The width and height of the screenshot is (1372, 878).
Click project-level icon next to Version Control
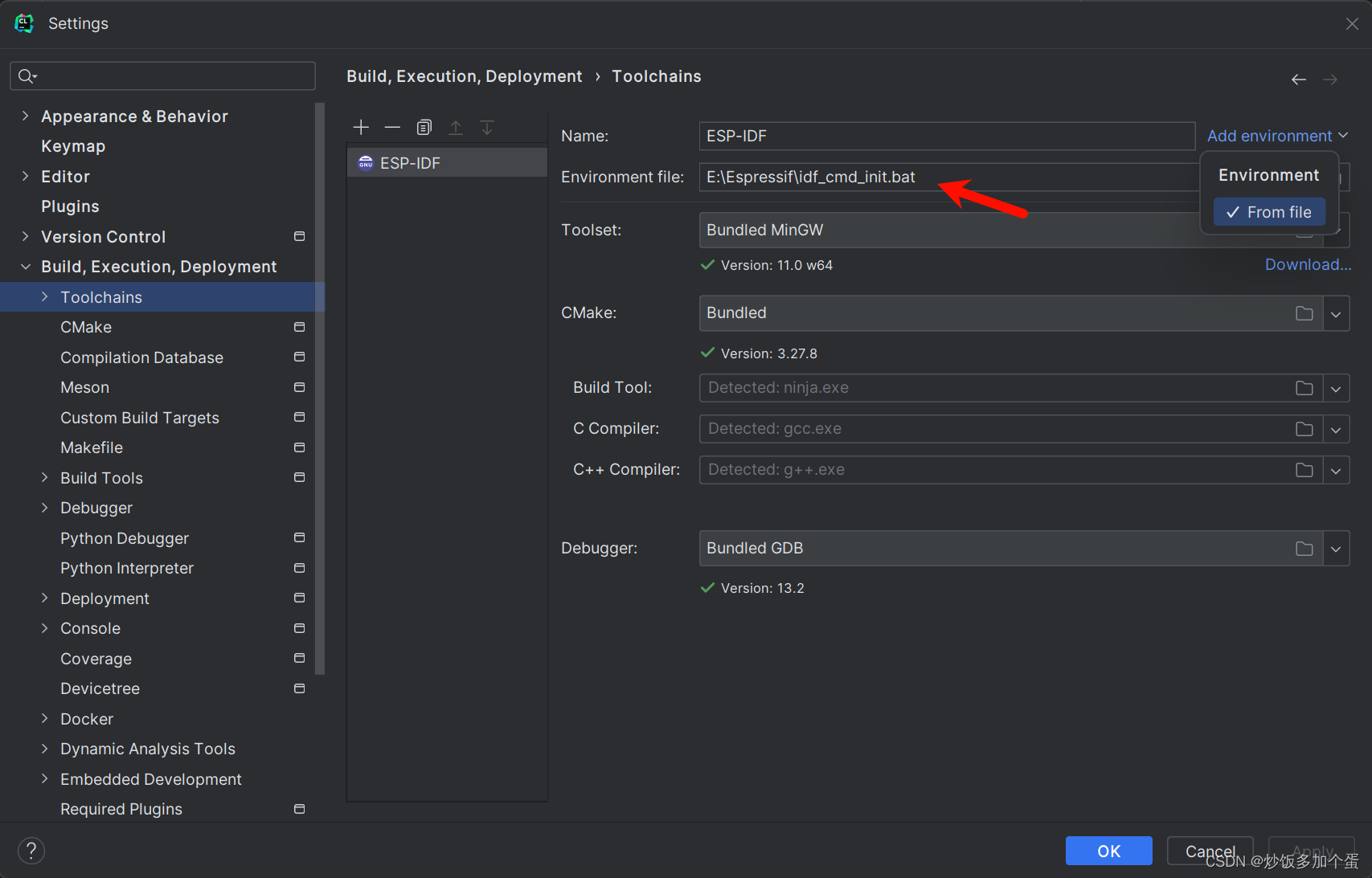[299, 236]
